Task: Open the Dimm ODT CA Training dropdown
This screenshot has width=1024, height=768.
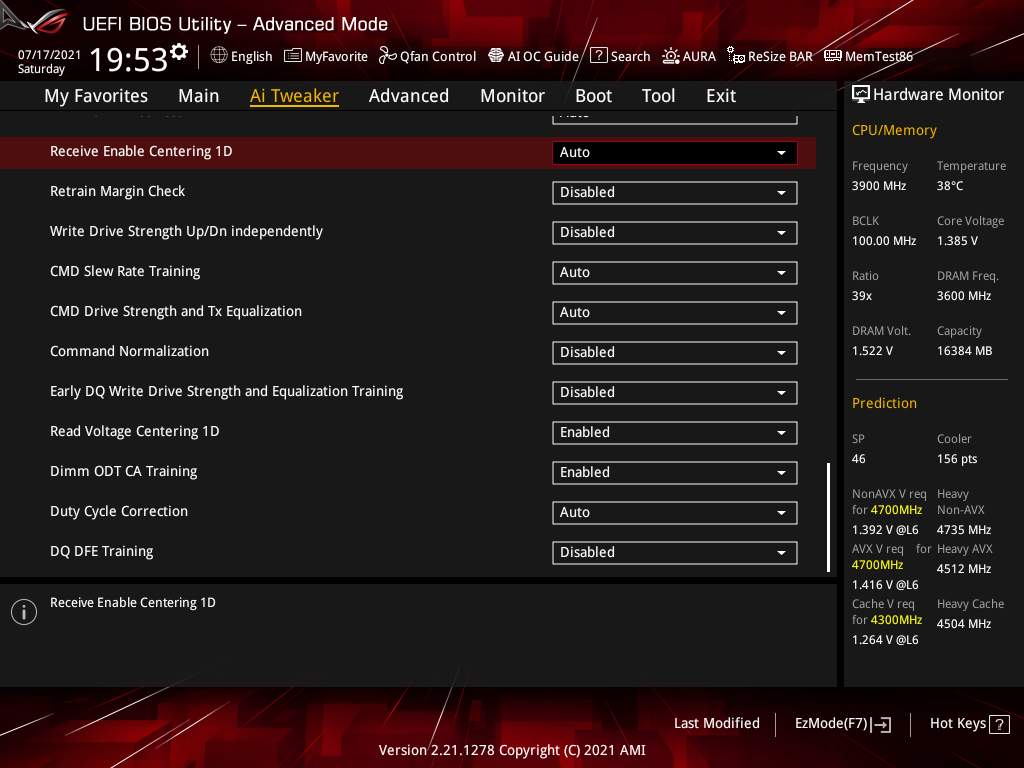Action: coord(675,472)
